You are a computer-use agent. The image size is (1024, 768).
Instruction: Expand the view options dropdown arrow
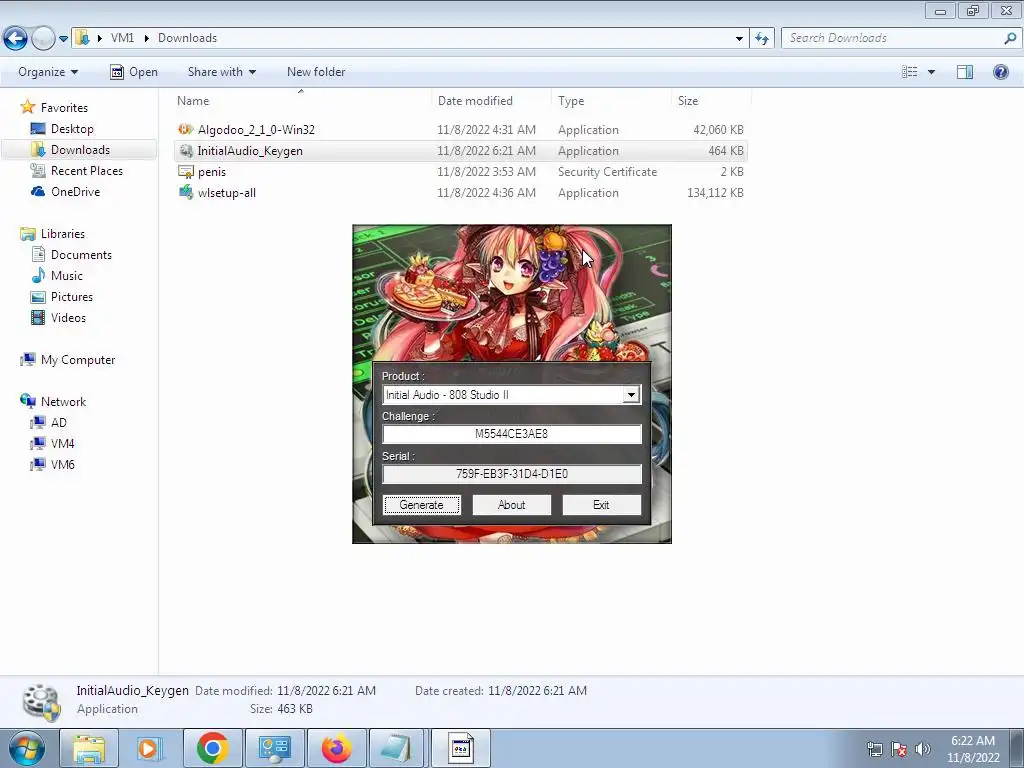931,72
